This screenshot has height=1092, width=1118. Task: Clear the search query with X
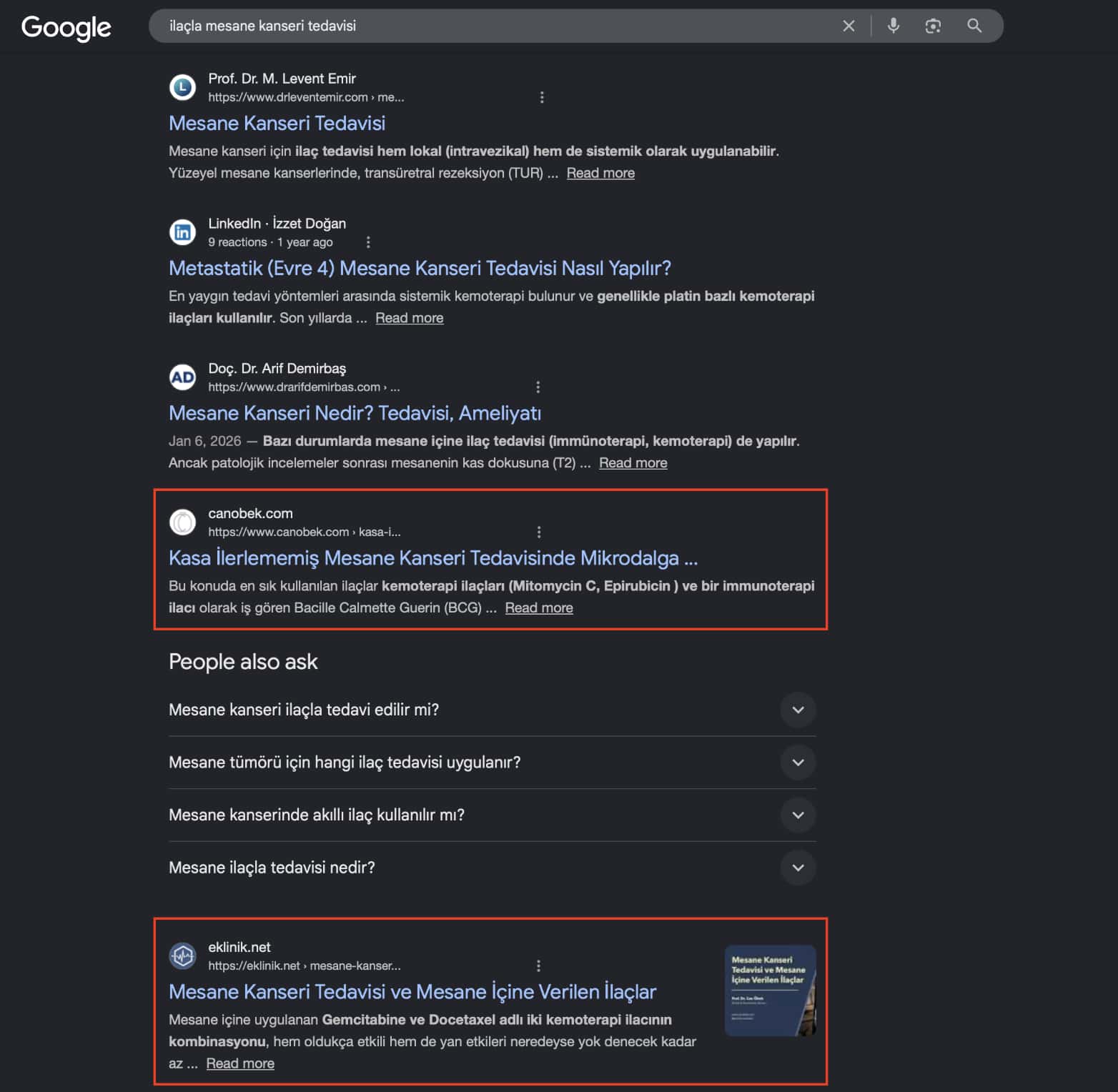pos(849,26)
